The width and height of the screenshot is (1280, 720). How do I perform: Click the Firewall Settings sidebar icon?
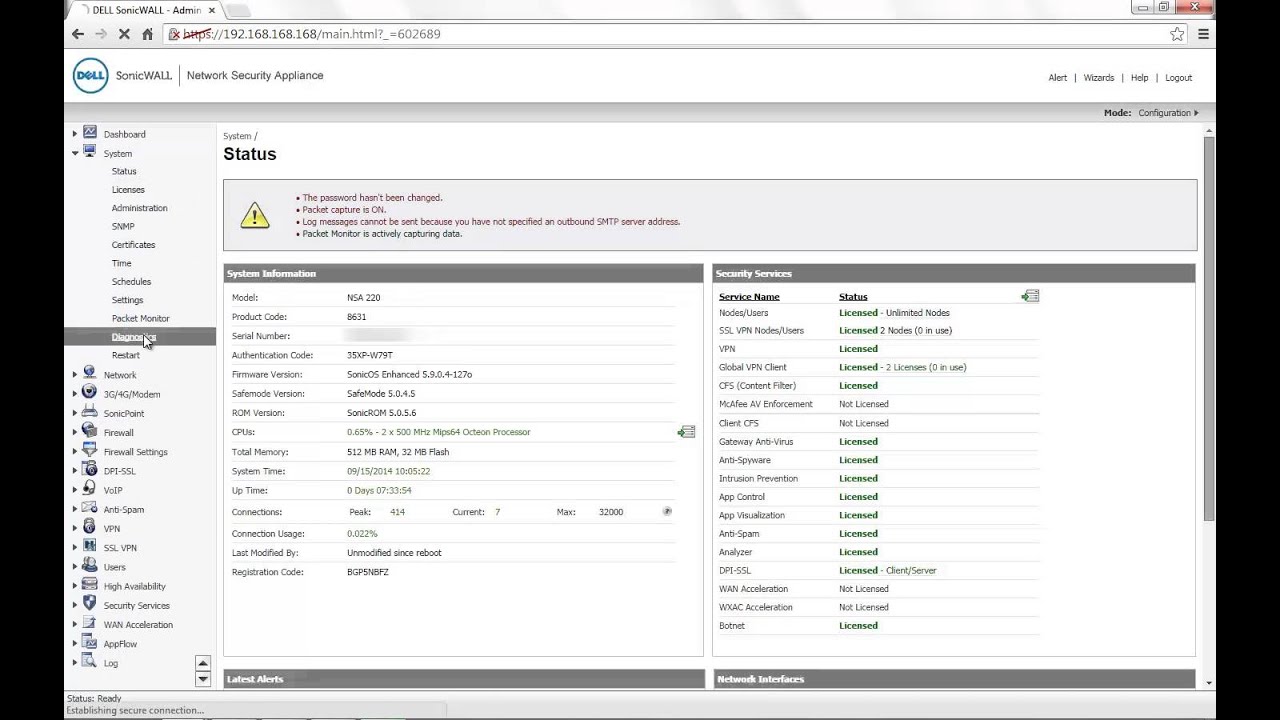[x=89, y=451]
